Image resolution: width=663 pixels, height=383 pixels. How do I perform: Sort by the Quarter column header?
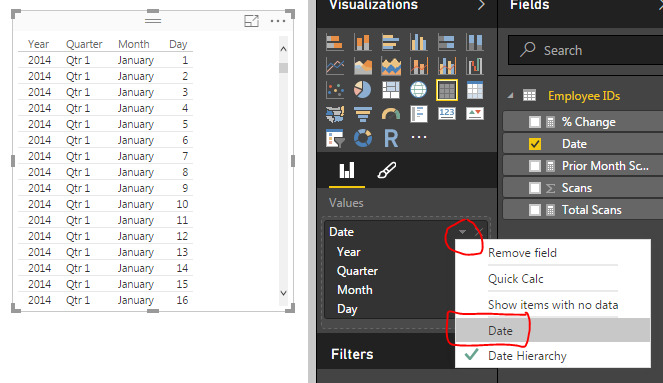click(84, 44)
